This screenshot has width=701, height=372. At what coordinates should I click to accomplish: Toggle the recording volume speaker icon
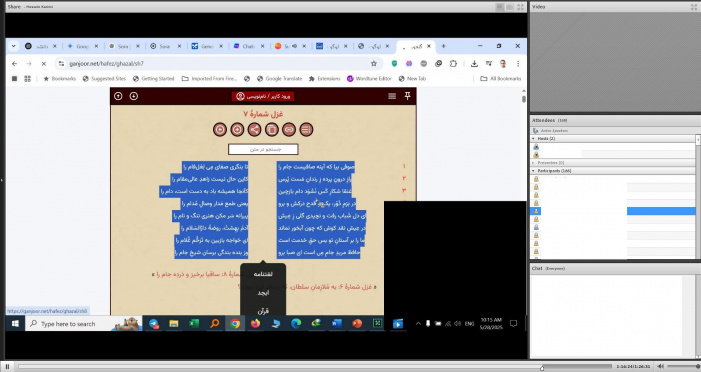click(x=661, y=367)
